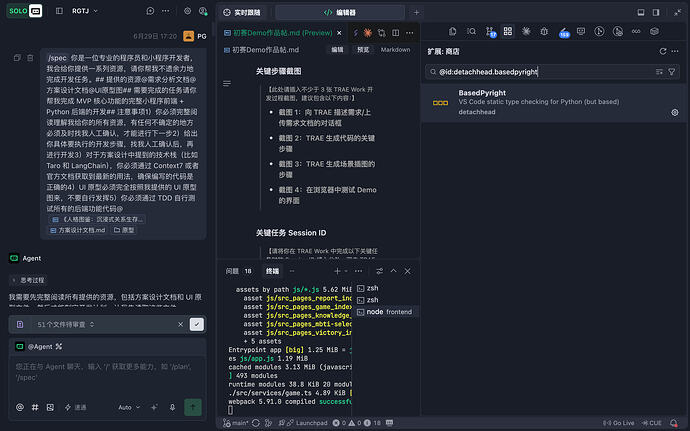This screenshot has height=431, width=690.
Task: Expand the 思考过程 section
Action: click(29, 280)
